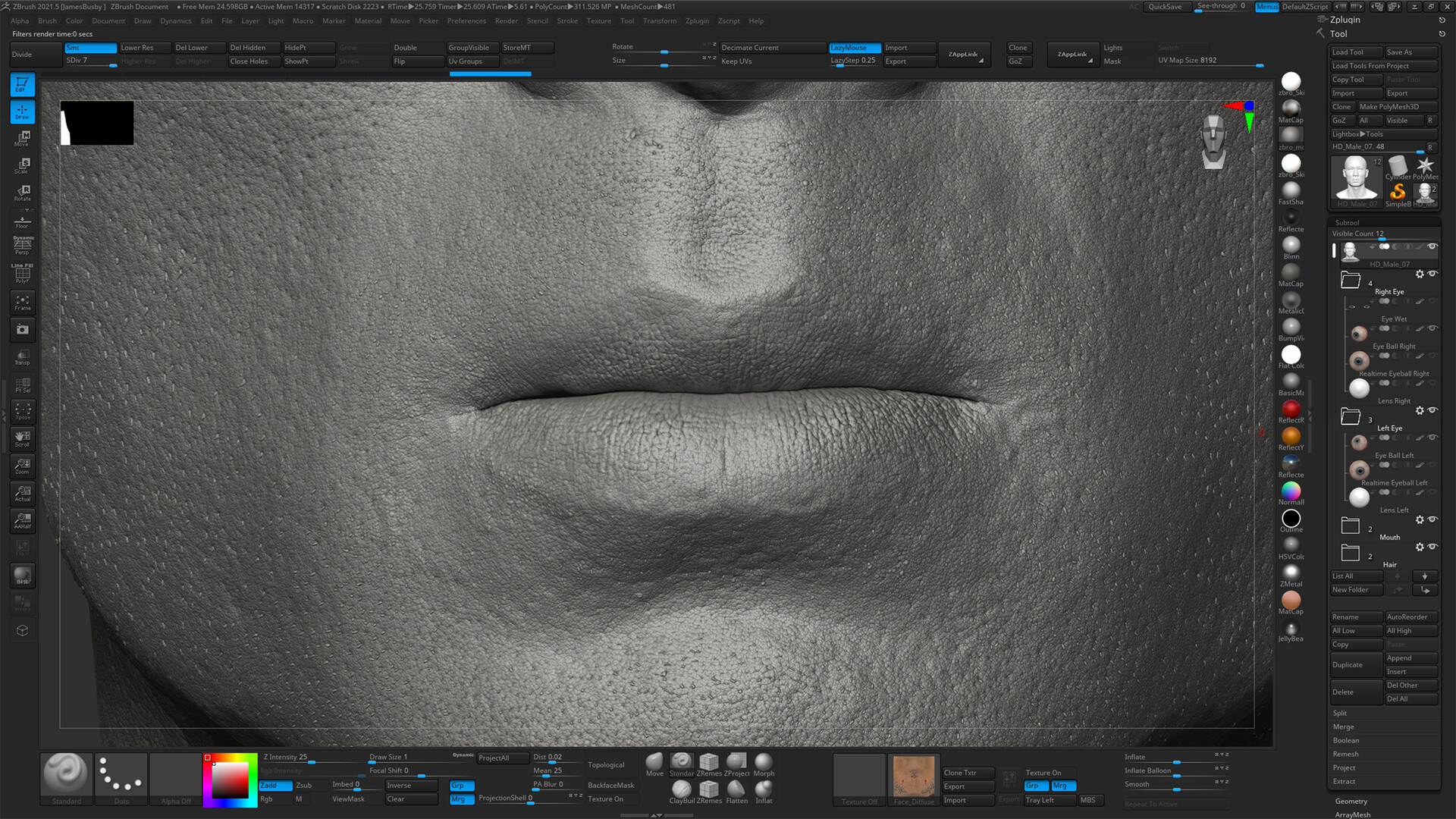Click the Frame icon to fit the mesh
The height and width of the screenshot is (819, 1456).
[22, 302]
